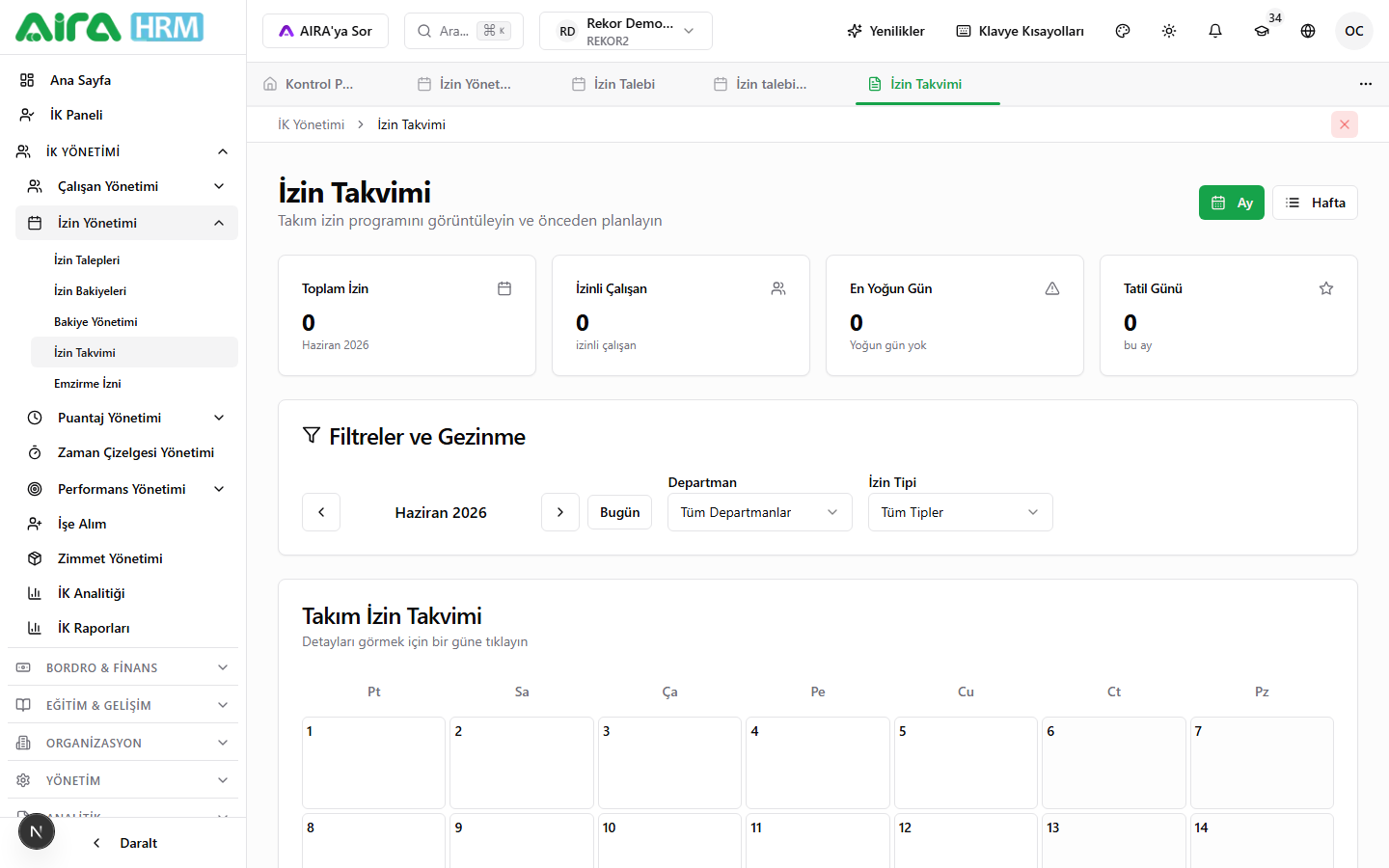Open notifications bell
Screen dimensions: 1389x868
1215,31
